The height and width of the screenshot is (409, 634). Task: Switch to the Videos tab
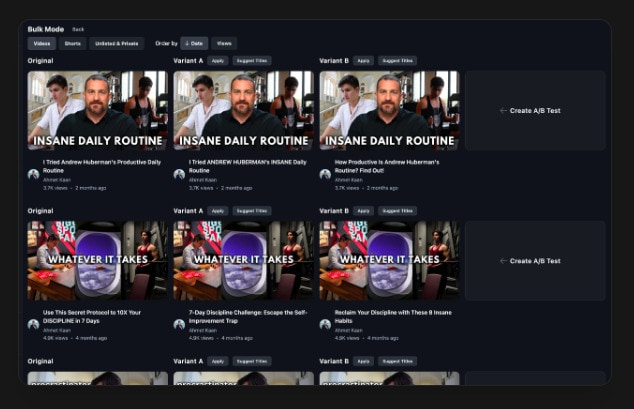pos(42,44)
